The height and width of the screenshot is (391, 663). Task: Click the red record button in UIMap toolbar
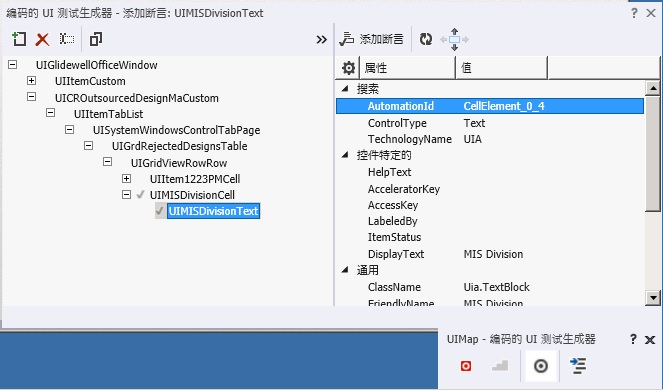[466, 366]
